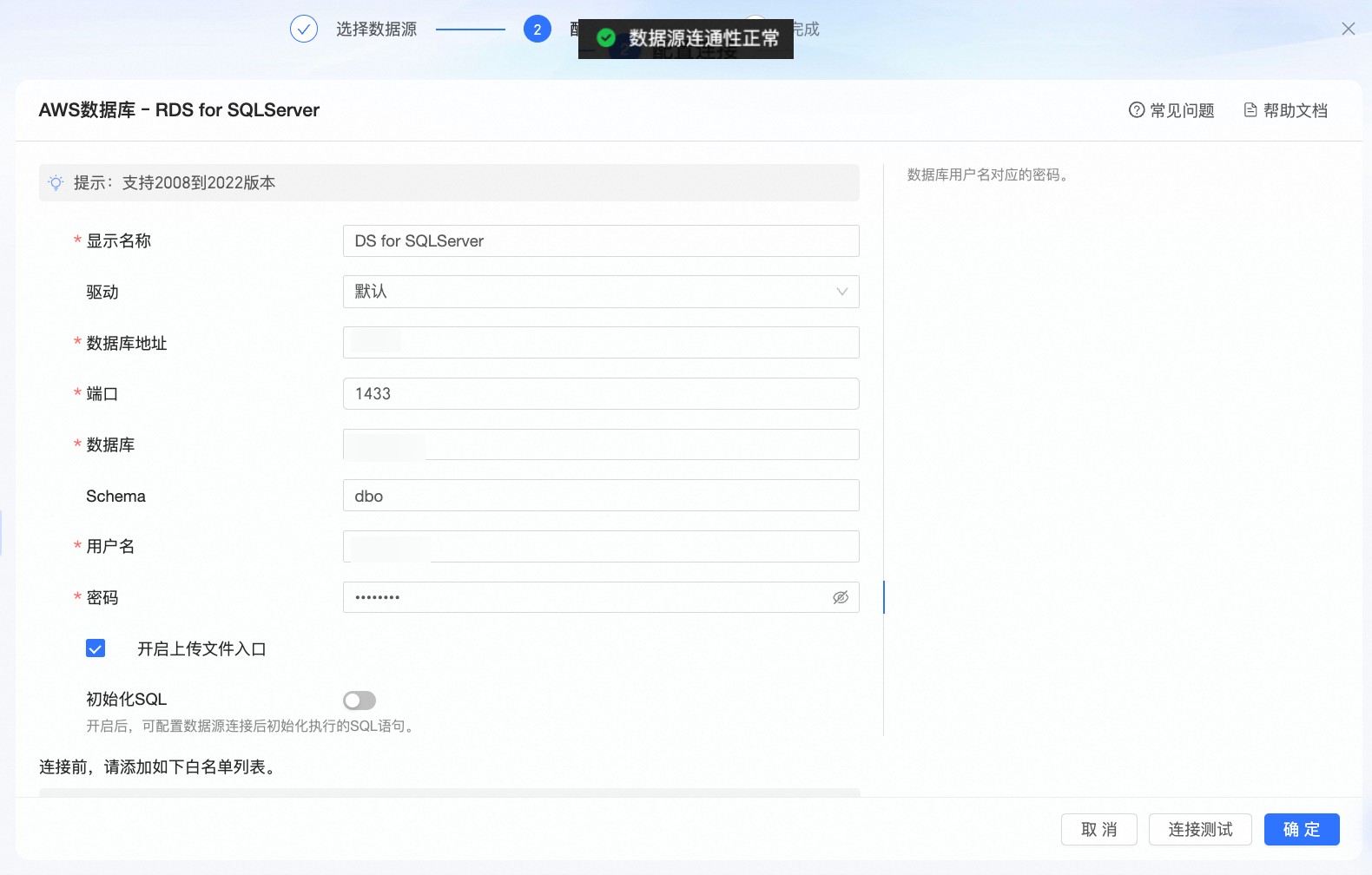The height and width of the screenshot is (875, 1372).
Task: Click the 数据库地址 input field
Action: click(601, 343)
